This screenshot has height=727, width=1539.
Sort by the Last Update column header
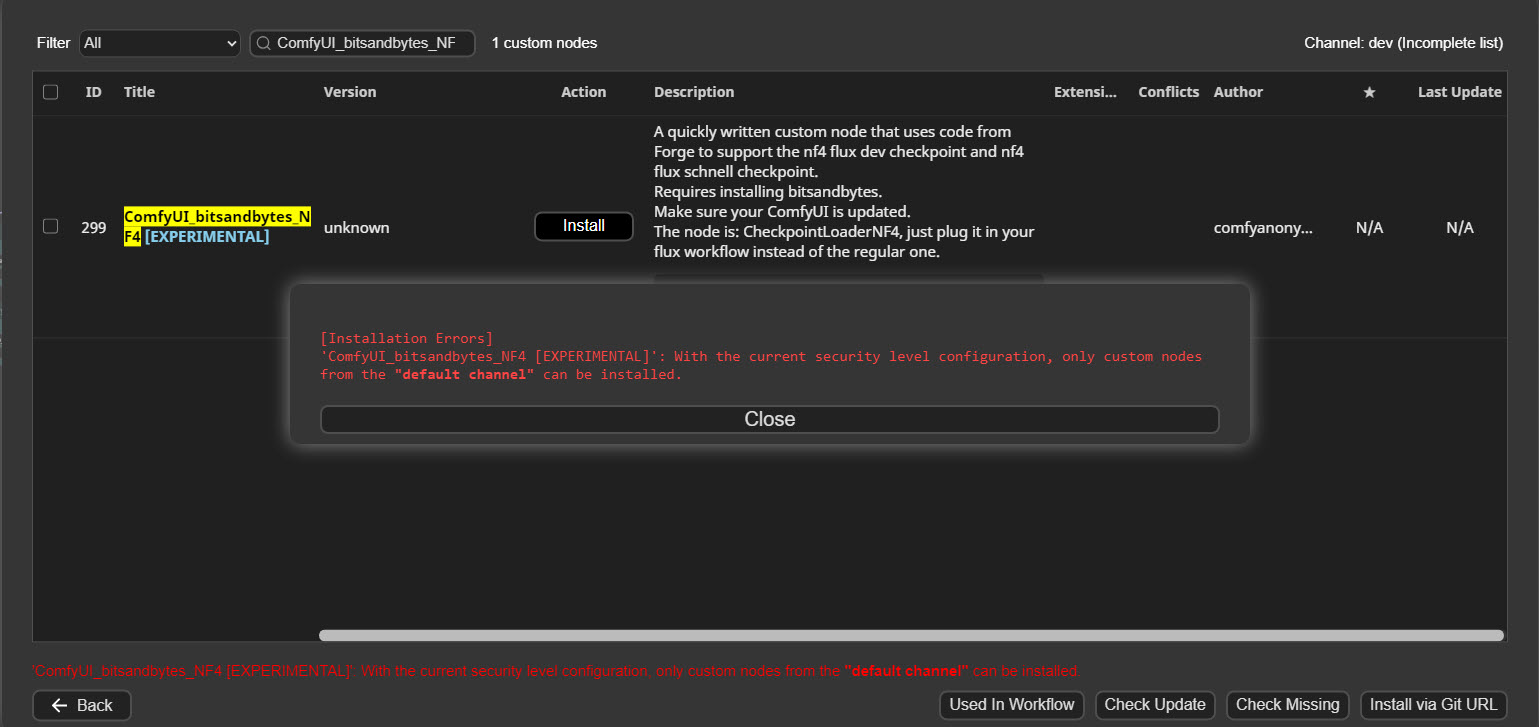(1459, 92)
